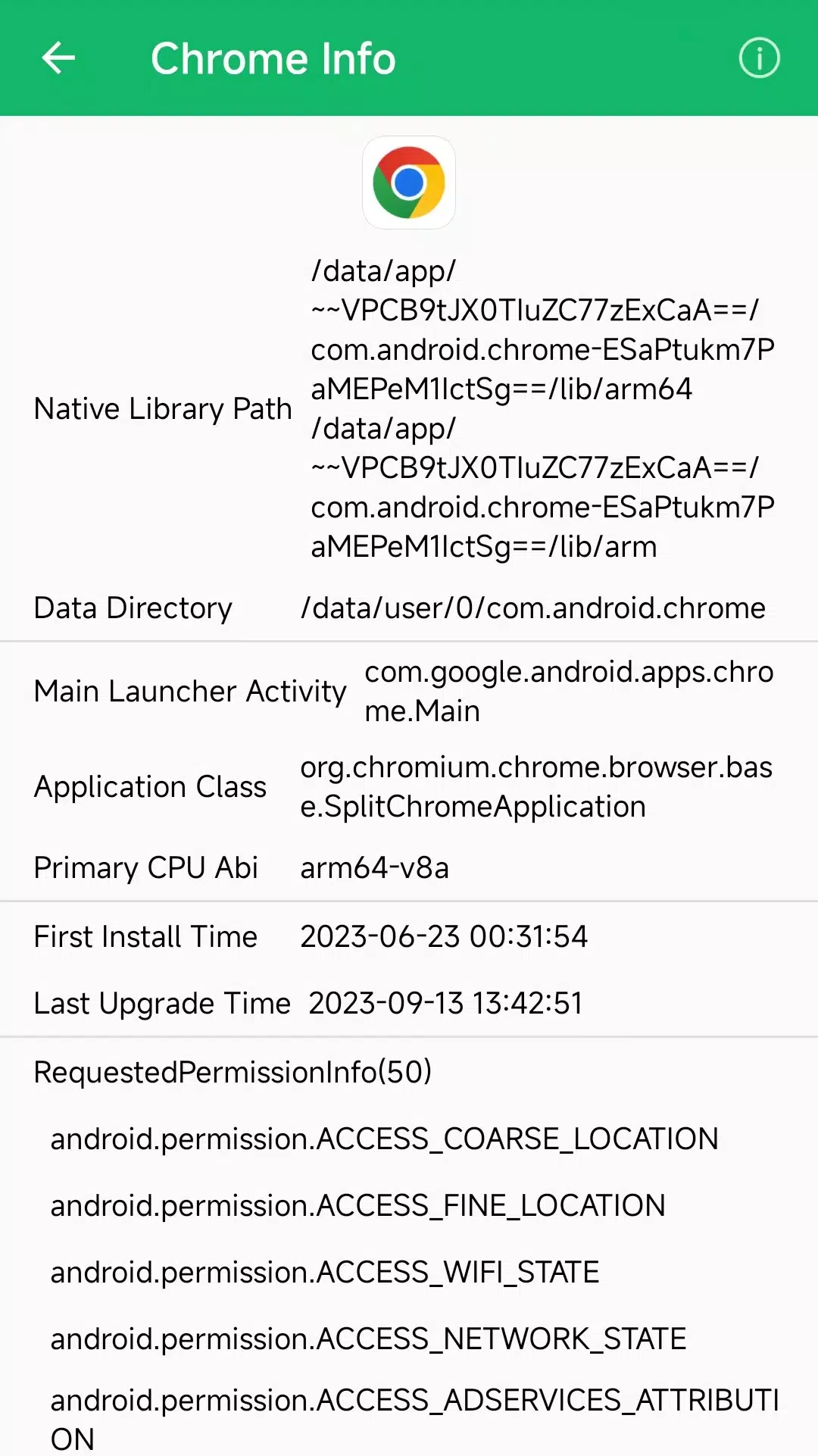The height and width of the screenshot is (1456, 818).
Task: Tap the Last Upgrade Time value
Action: coord(445,1003)
